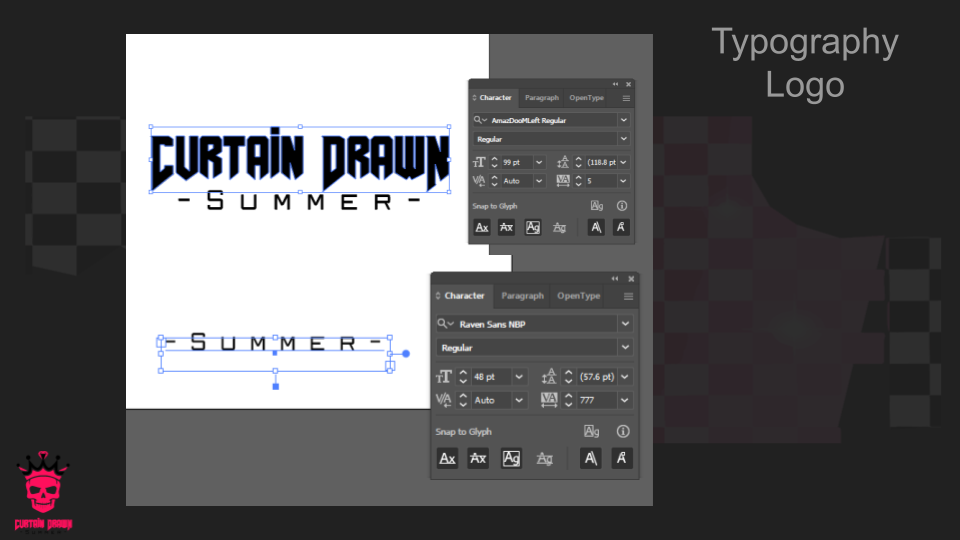Toggle Angular Guides snap in upper panel

pos(596,227)
